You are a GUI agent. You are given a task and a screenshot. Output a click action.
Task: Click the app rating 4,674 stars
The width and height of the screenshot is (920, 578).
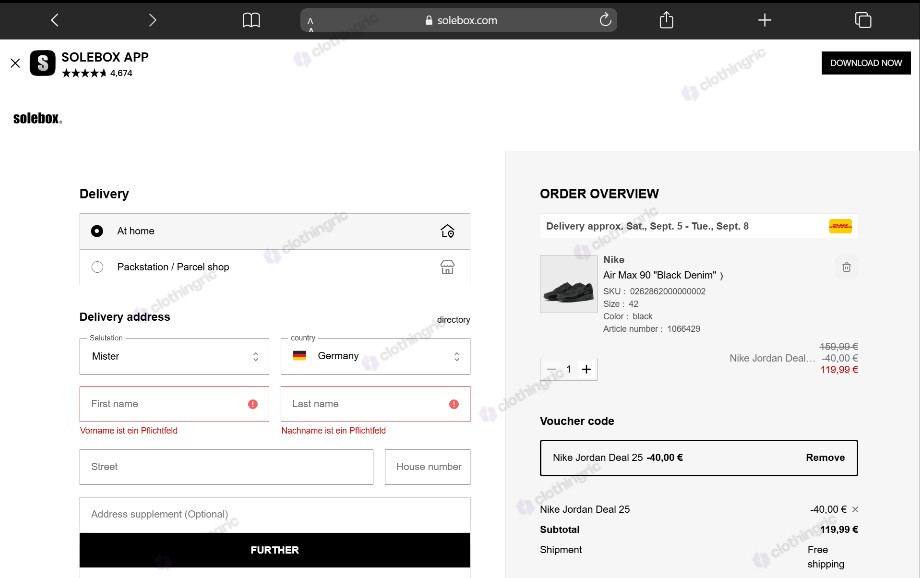(x=97, y=73)
